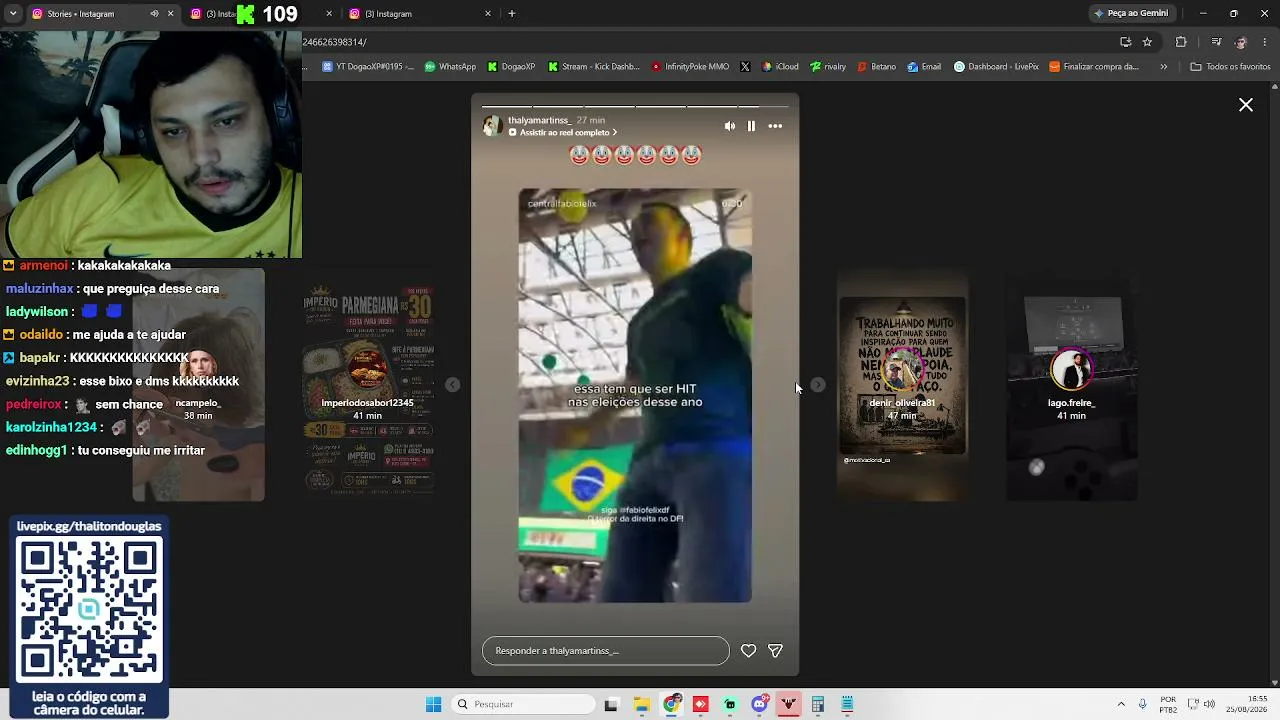Open the iCloud bookmark
The height and width of the screenshot is (720, 1280).
point(781,67)
